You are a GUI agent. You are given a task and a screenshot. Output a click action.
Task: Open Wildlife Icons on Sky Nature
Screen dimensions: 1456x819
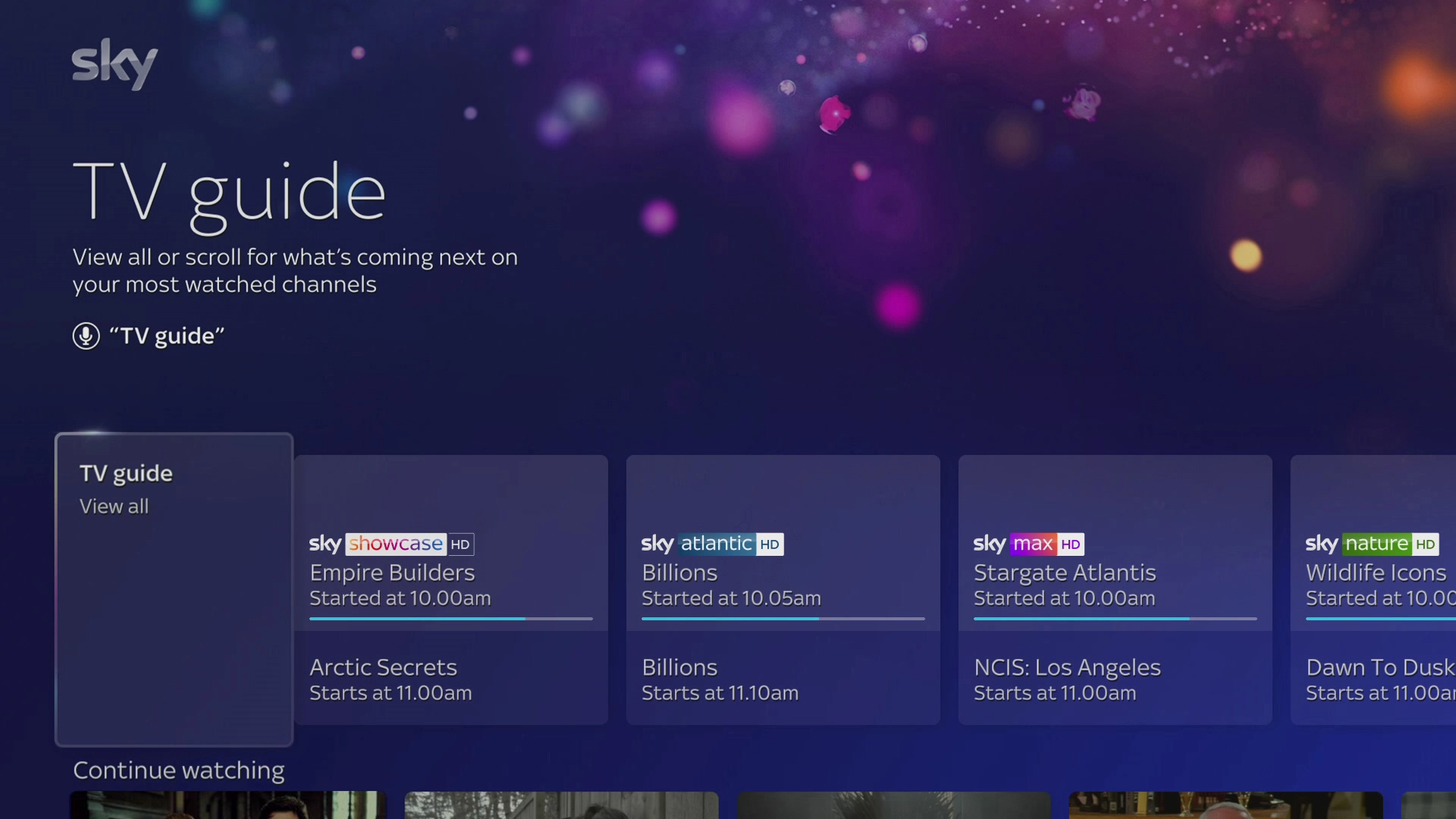1376,573
